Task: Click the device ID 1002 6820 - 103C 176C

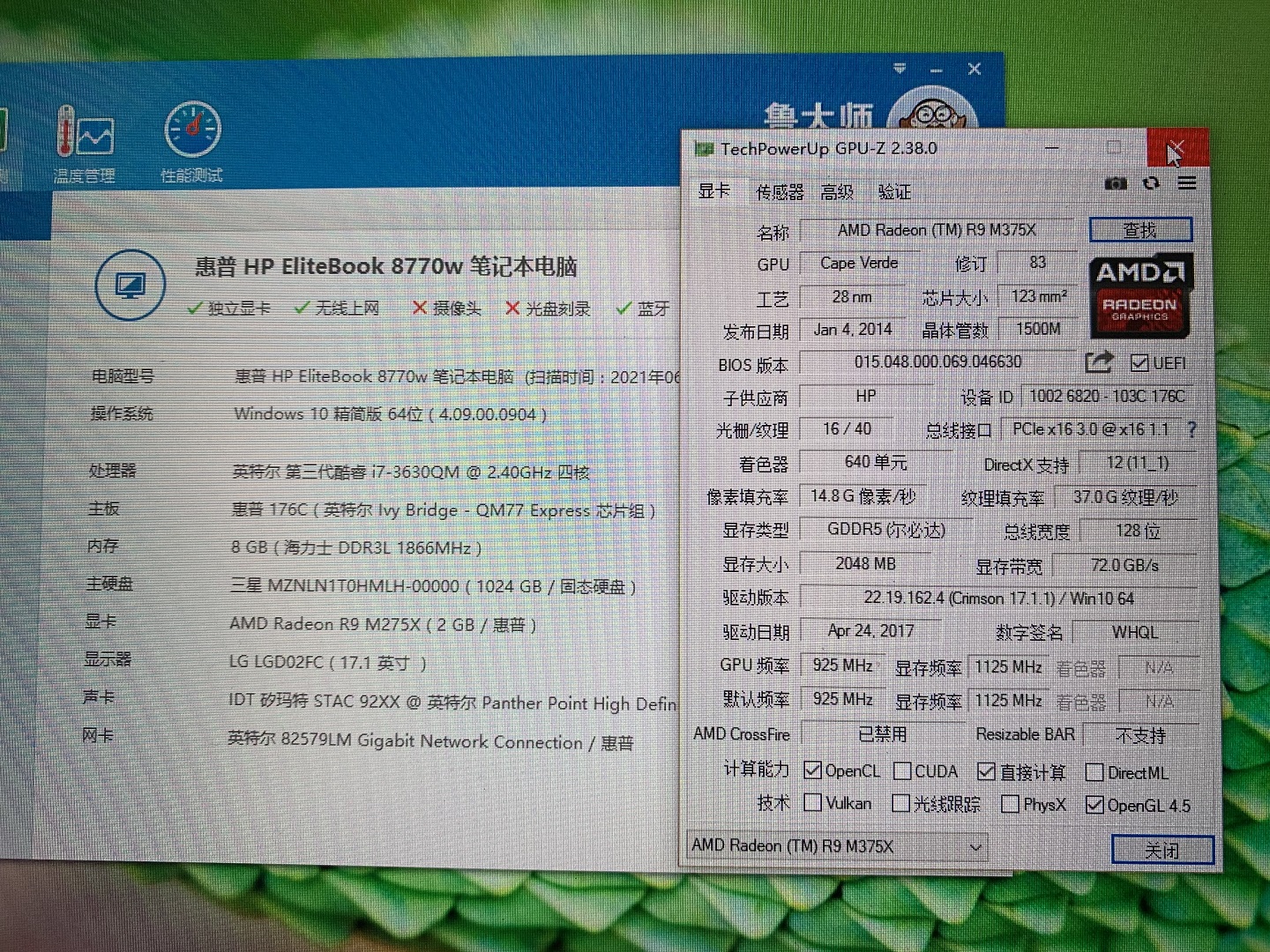Action: (1107, 397)
